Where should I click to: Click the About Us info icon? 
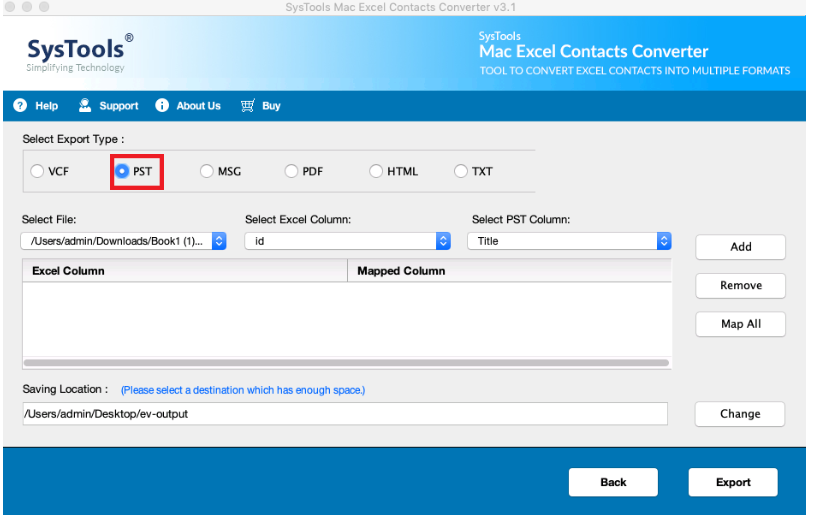click(162, 105)
